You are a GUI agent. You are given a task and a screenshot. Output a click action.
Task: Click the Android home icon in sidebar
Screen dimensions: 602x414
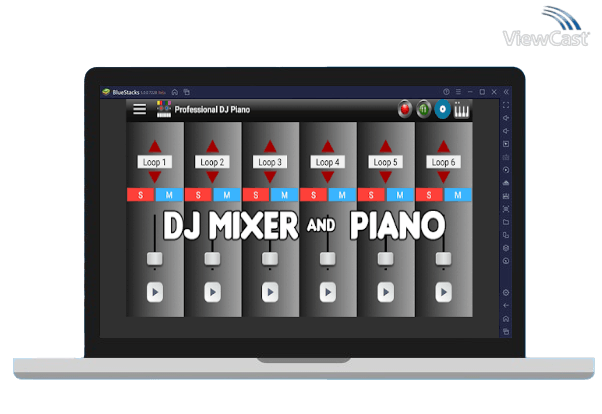(506, 319)
